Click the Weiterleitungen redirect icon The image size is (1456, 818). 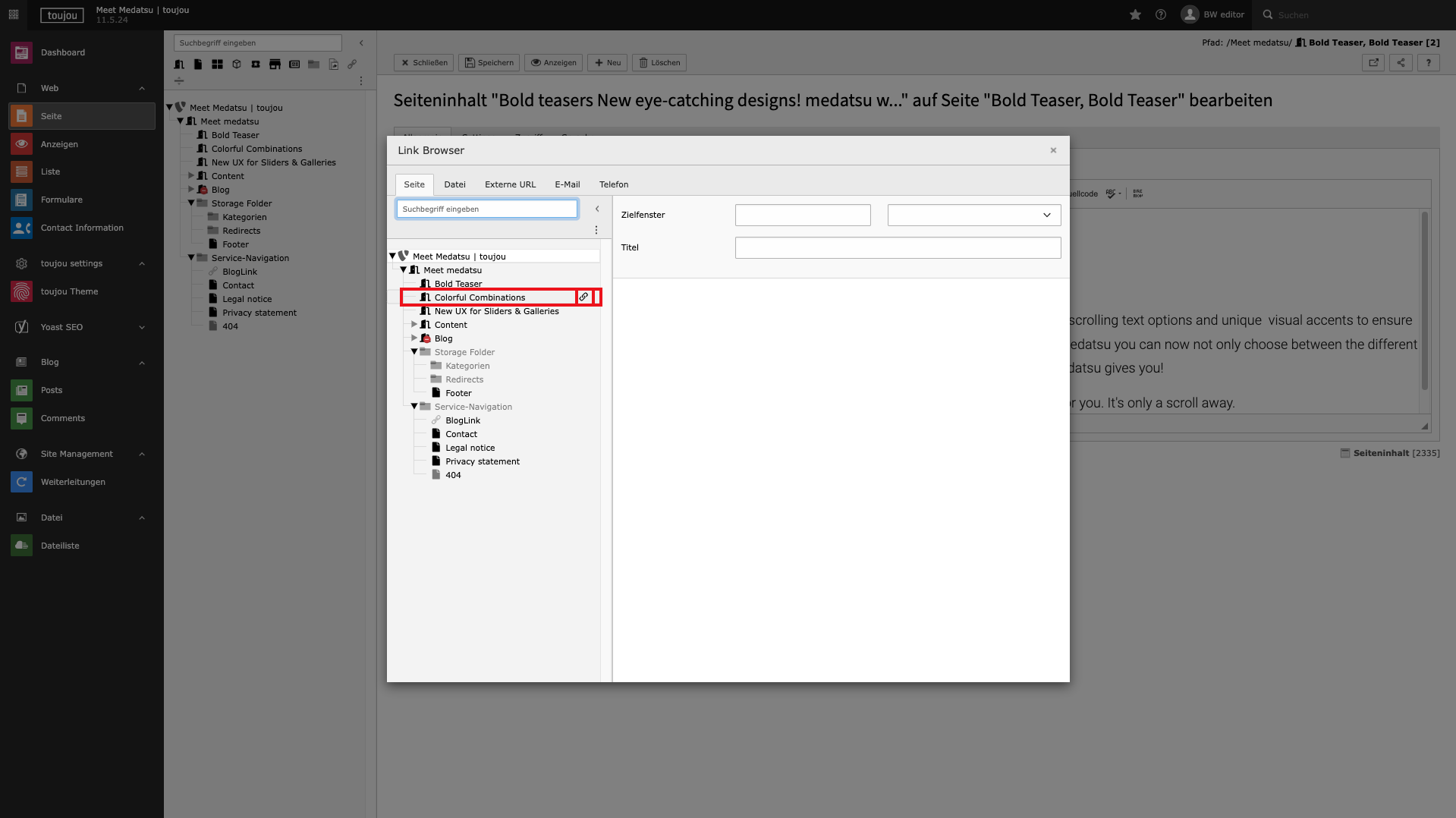pos(21,482)
